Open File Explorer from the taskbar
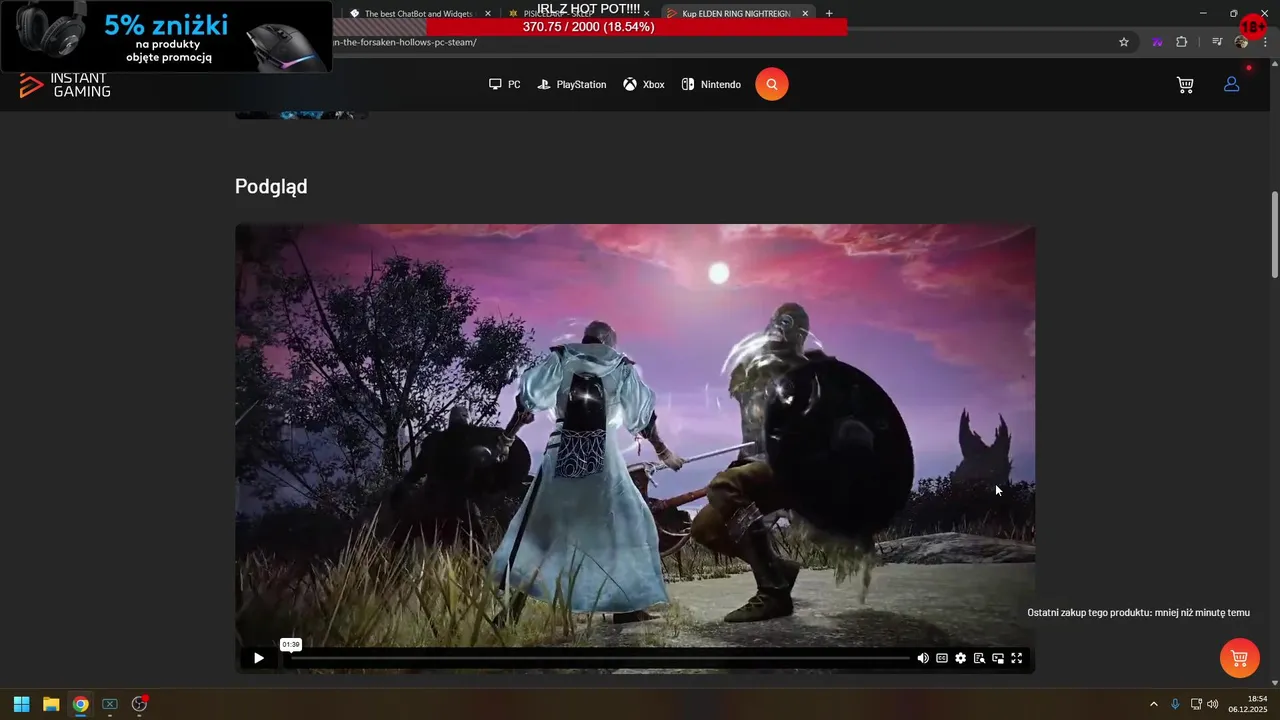Screen dimensions: 1280x720 click(51, 704)
